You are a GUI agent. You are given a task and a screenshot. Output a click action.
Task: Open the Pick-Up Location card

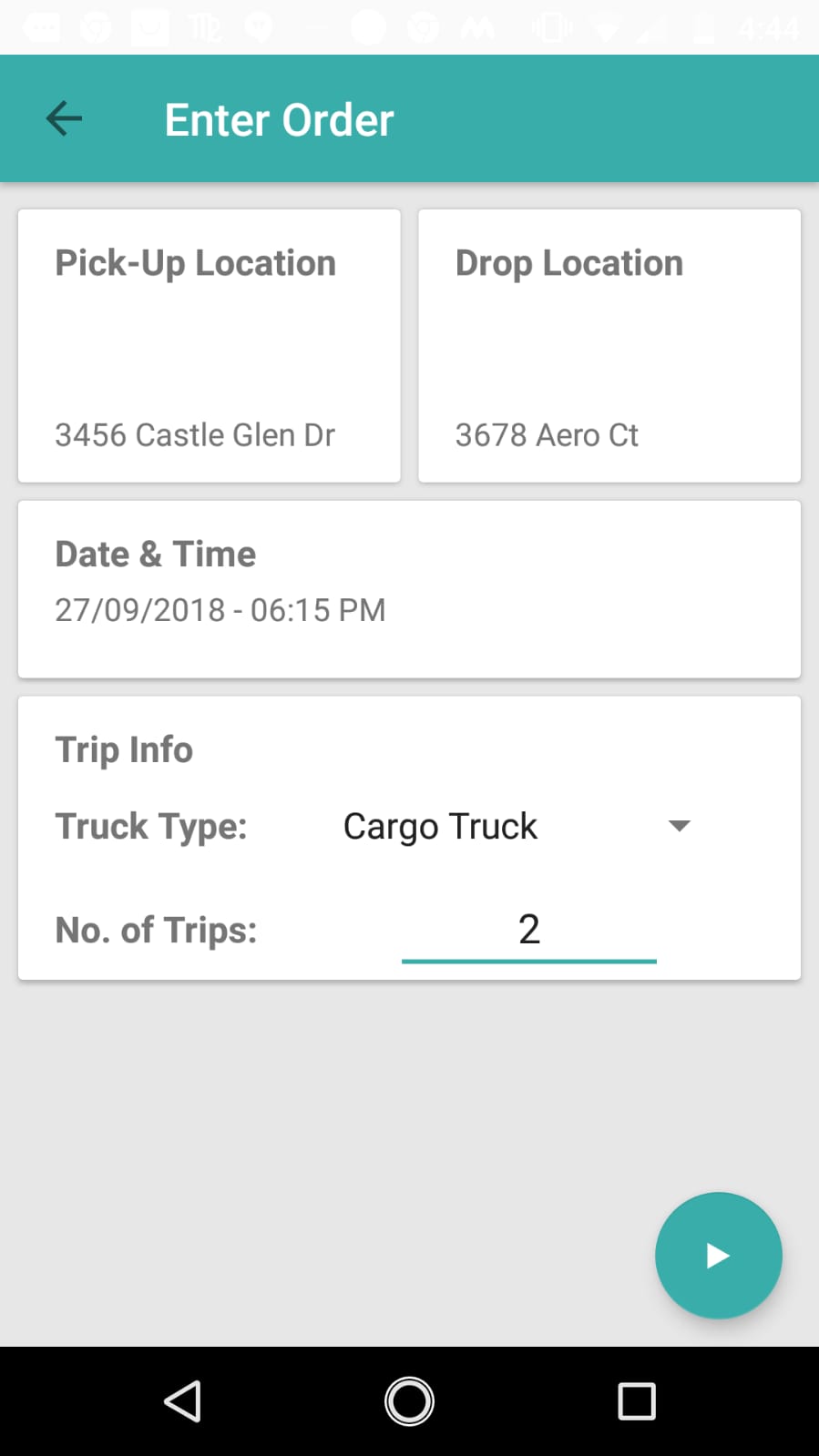click(x=210, y=346)
